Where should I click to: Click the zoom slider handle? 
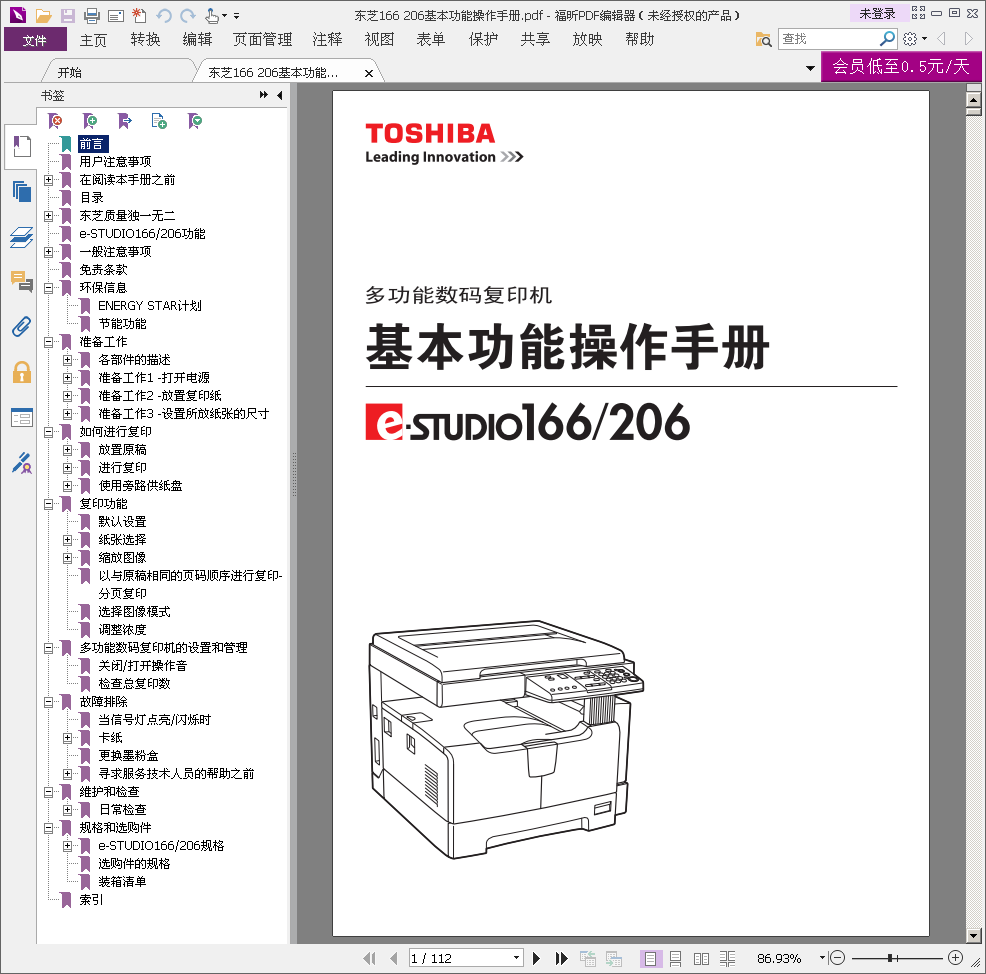coord(890,958)
